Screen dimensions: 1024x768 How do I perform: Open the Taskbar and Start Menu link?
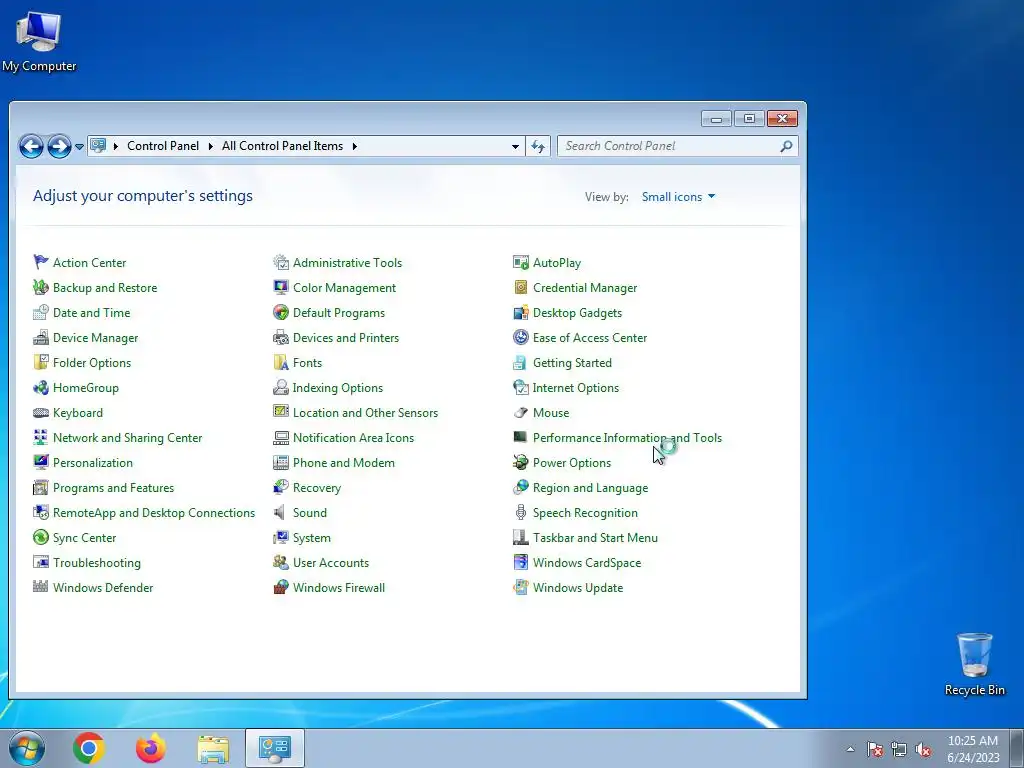click(595, 538)
